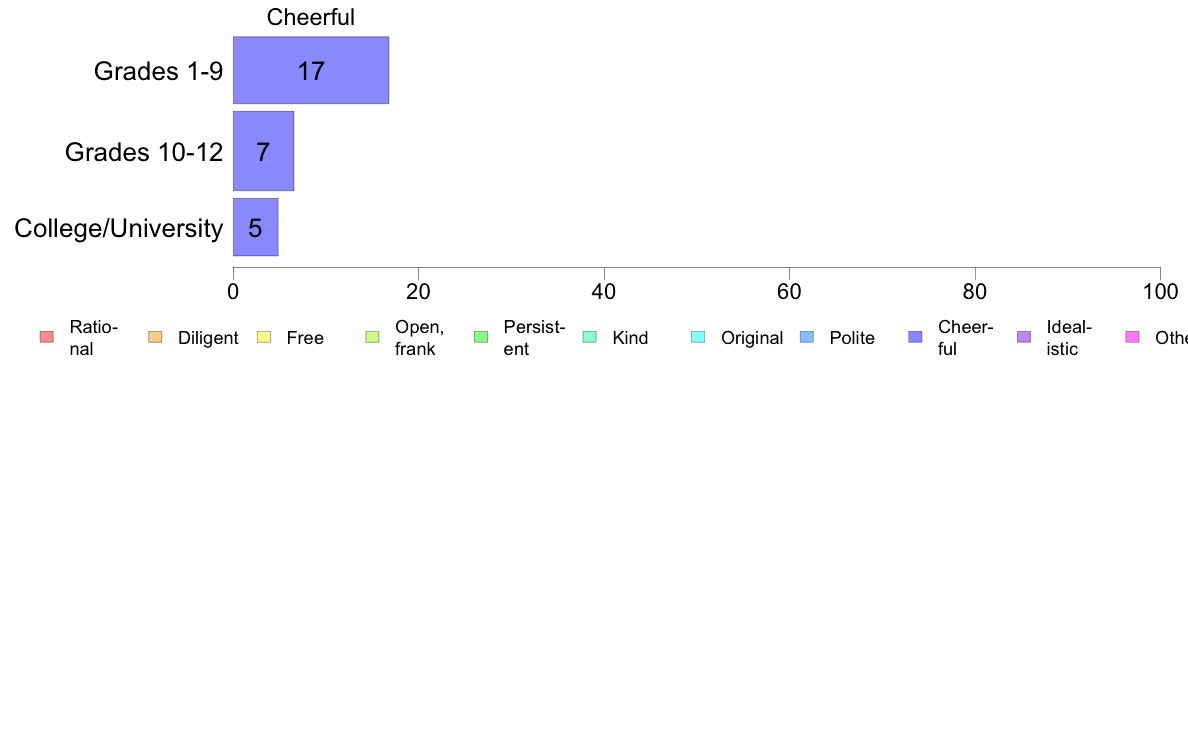Select the Grades 10-12 bar showing 7
This screenshot has width=1188, height=736.
tap(263, 152)
